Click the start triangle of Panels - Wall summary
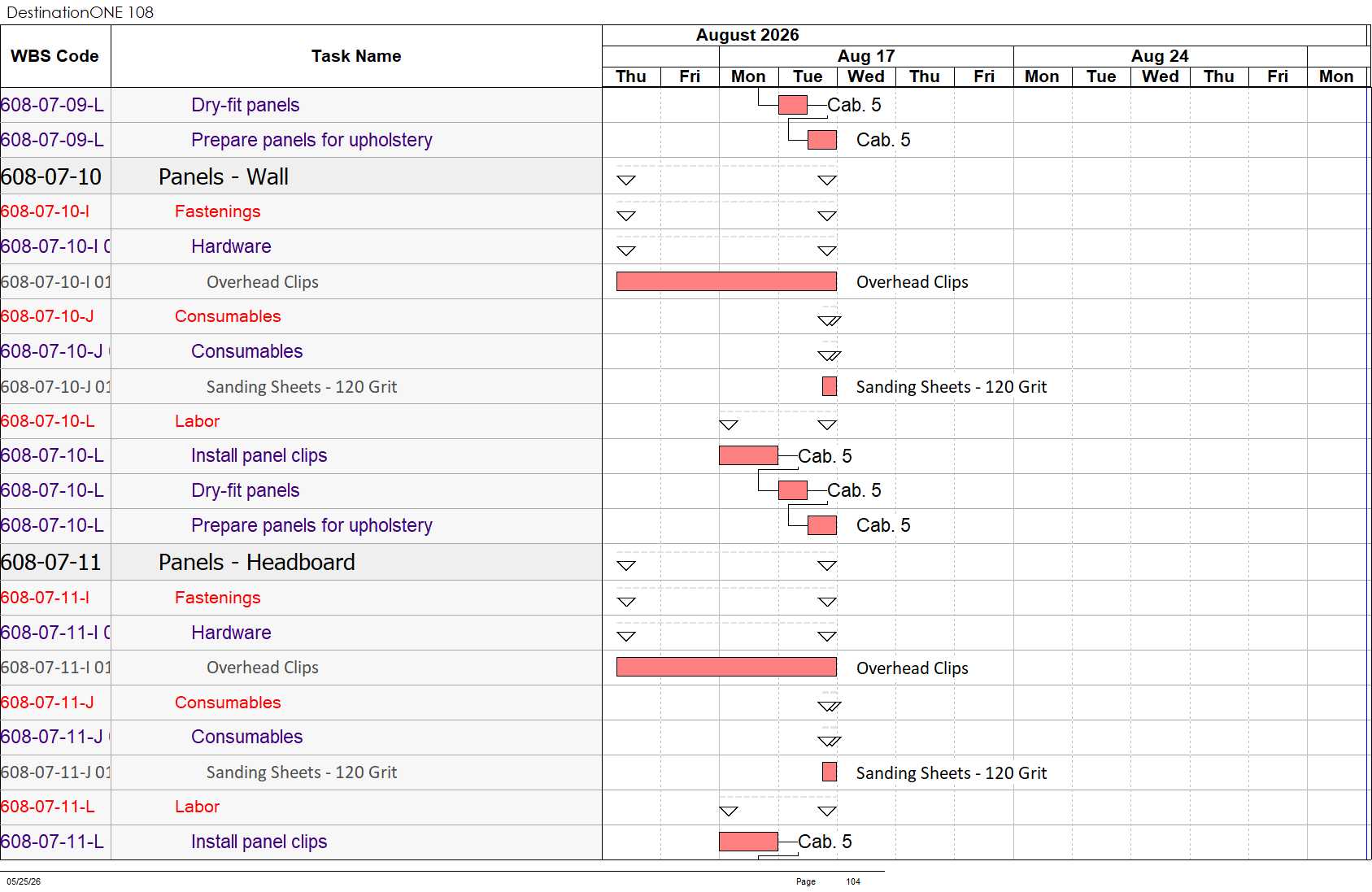Screen dimensions: 1372x892 tap(626, 181)
